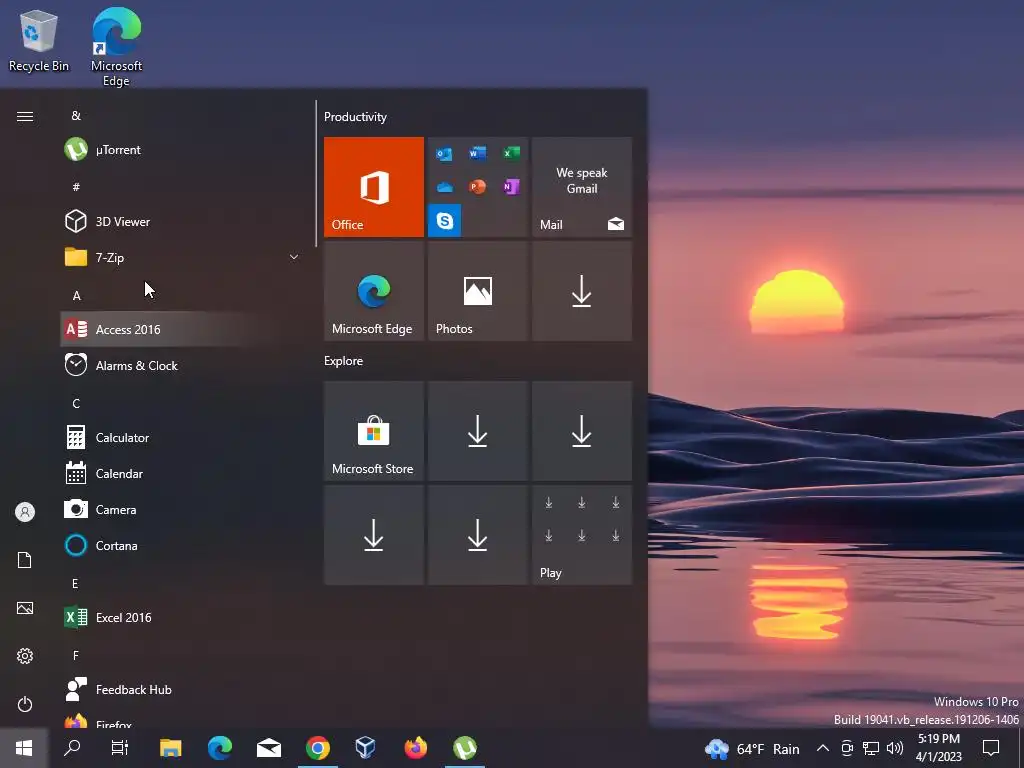This screenshot has height=768, width=1024.
Task: Open Outlook in the Office apps tile
Action: pyautogui.click(x=444, y=154)
